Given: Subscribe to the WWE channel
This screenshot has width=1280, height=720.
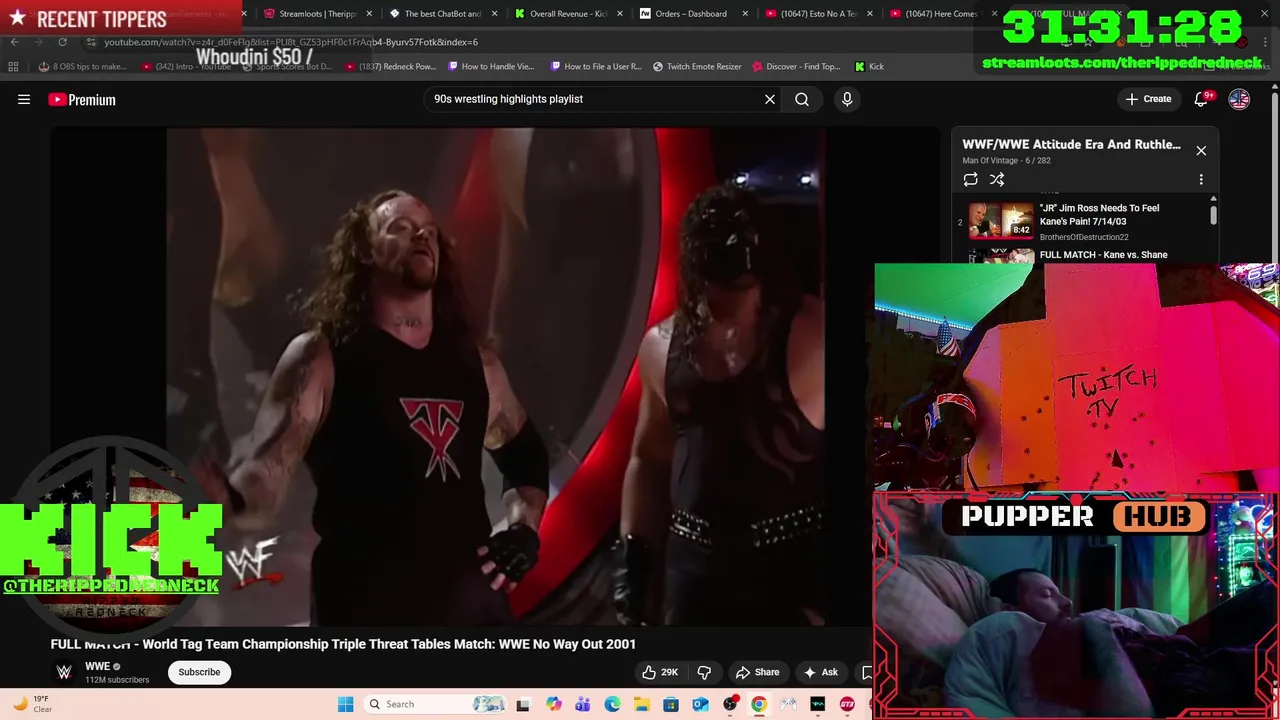Looking at the screenshot, I should click(199, 672).
